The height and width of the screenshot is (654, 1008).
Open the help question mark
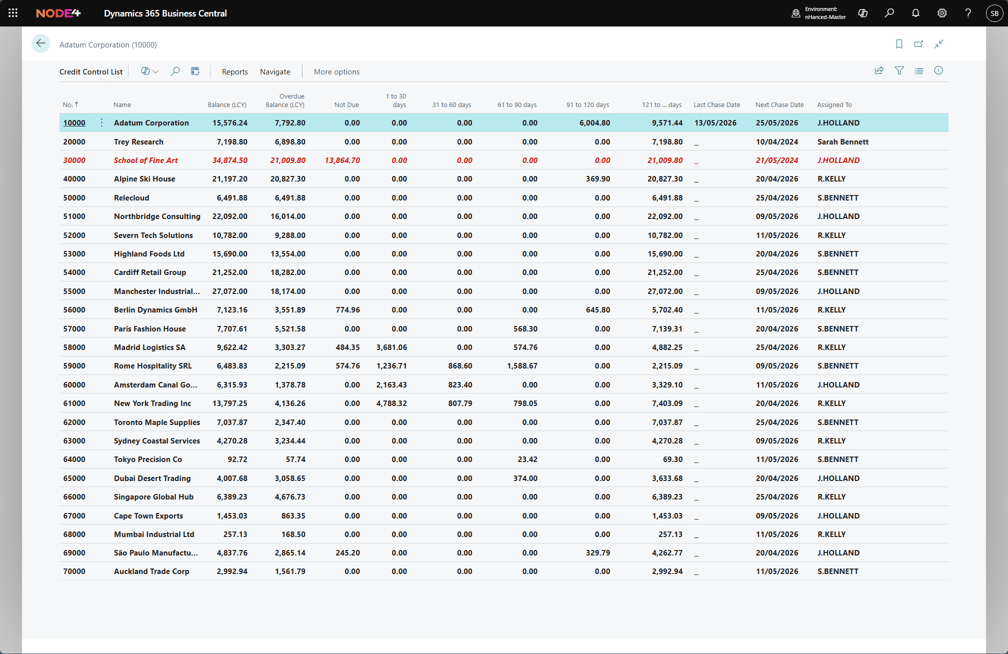968,13
